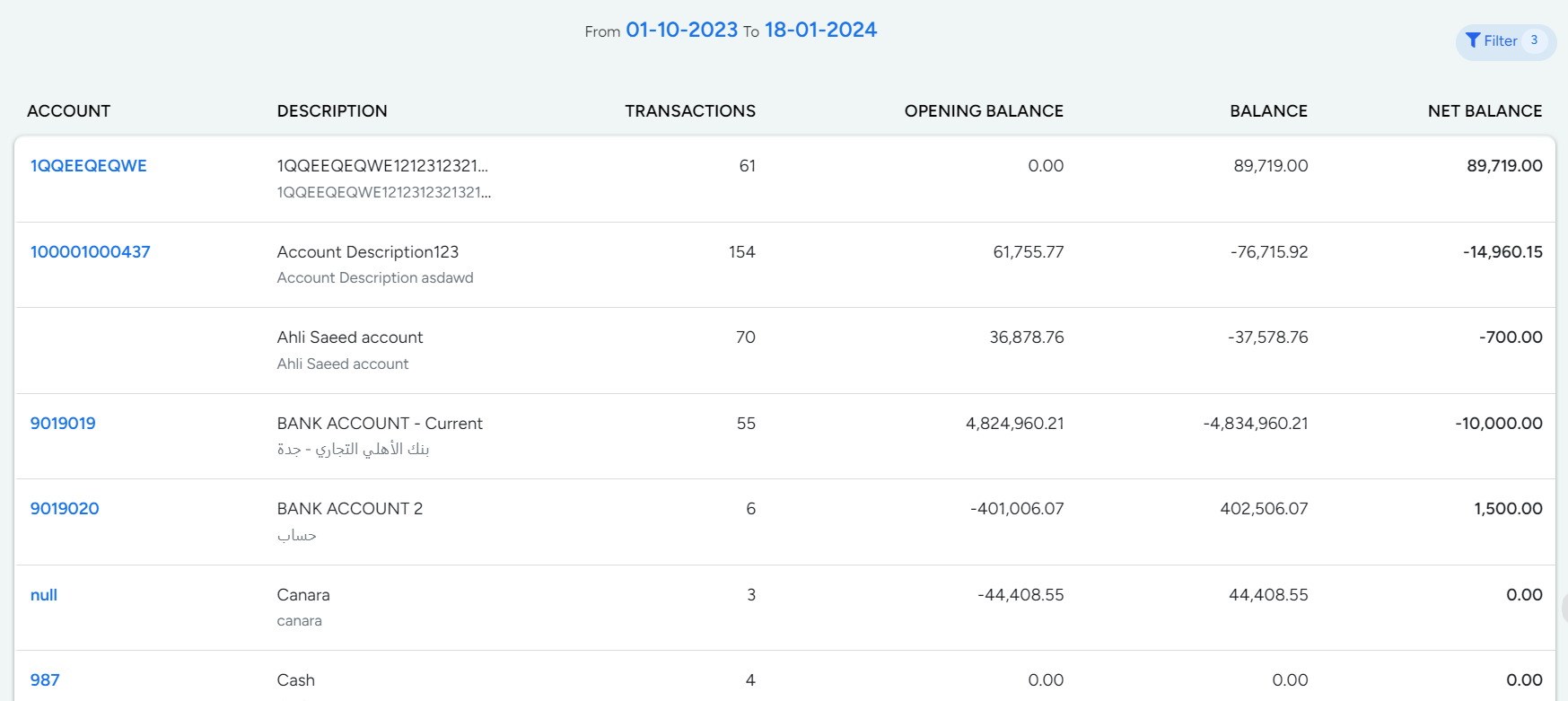Click net balance -14,960.15
The height and width of the screenshot is (701, 1568).
coord(1502,252)
